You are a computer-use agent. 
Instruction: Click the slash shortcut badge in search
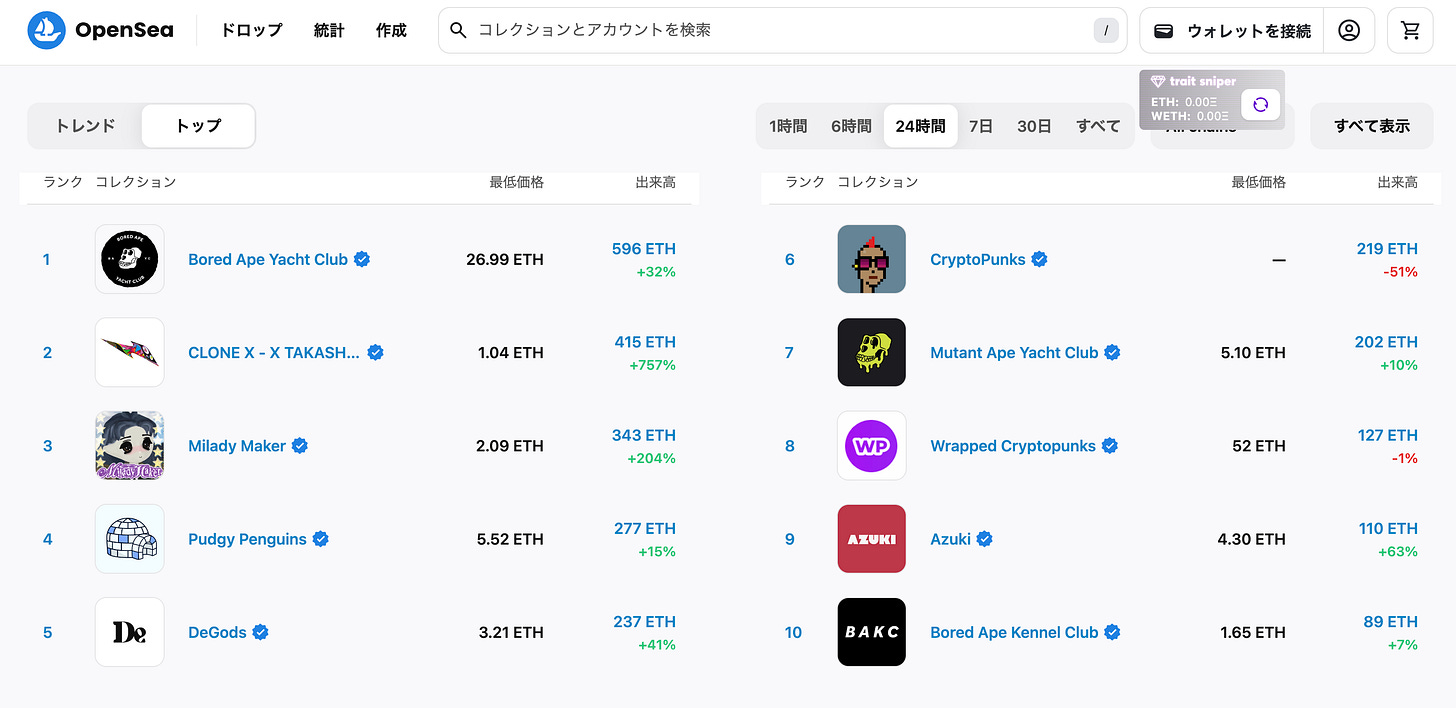[1105, 31]
